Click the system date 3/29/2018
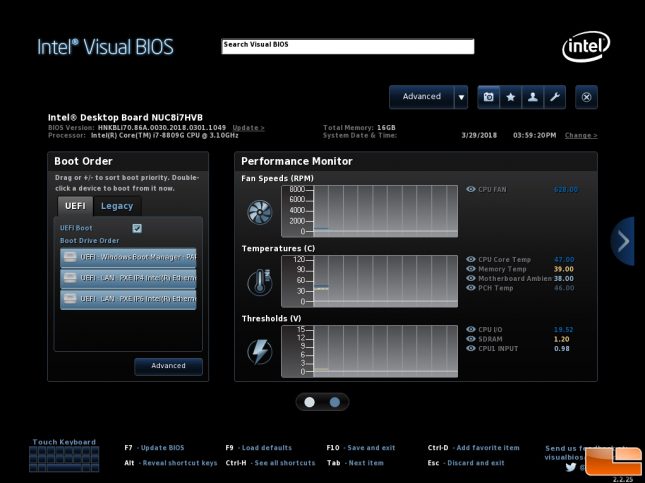 [479, 135]
